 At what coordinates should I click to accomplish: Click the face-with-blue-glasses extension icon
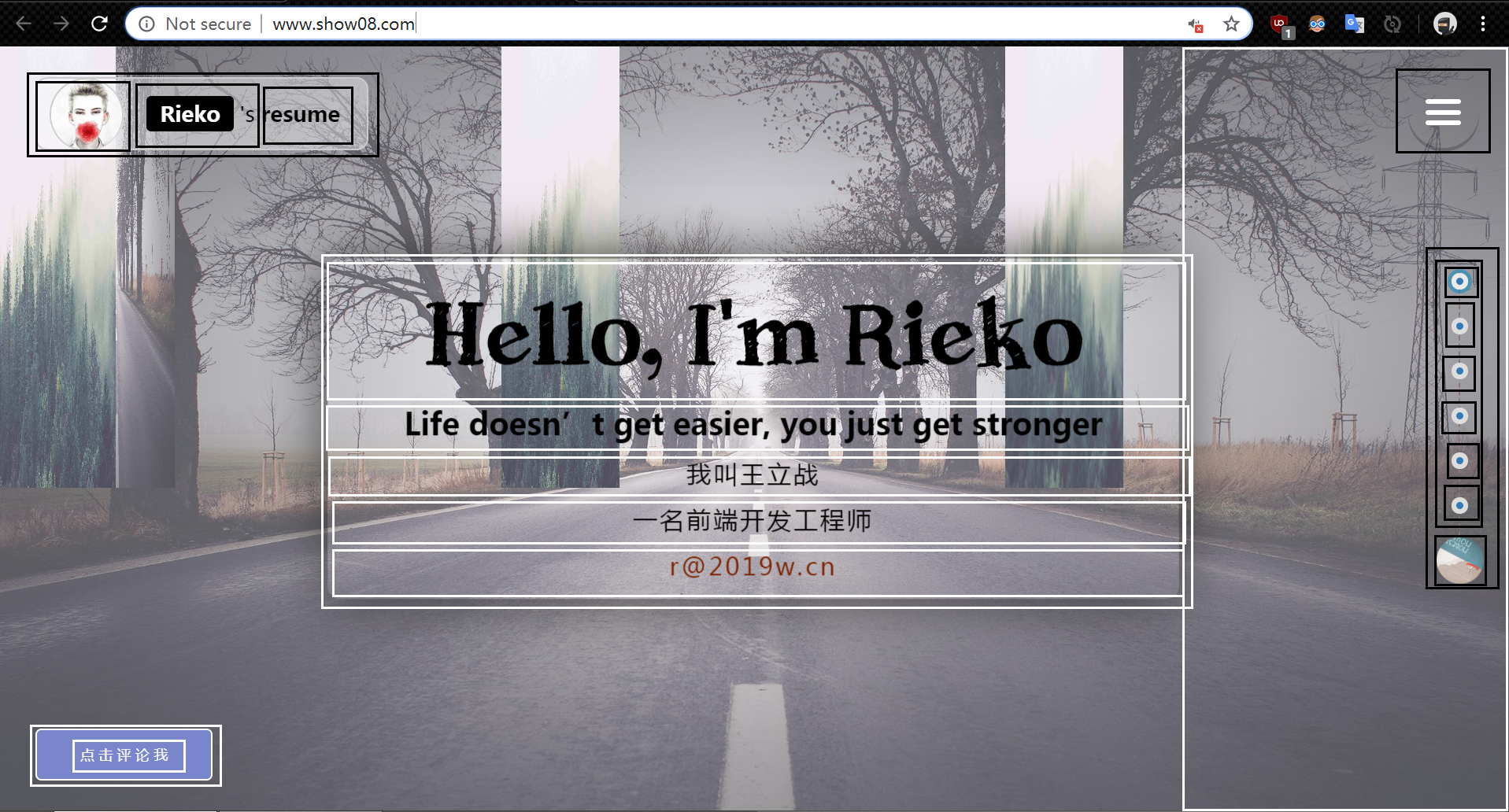click(x=1317, y=24)
